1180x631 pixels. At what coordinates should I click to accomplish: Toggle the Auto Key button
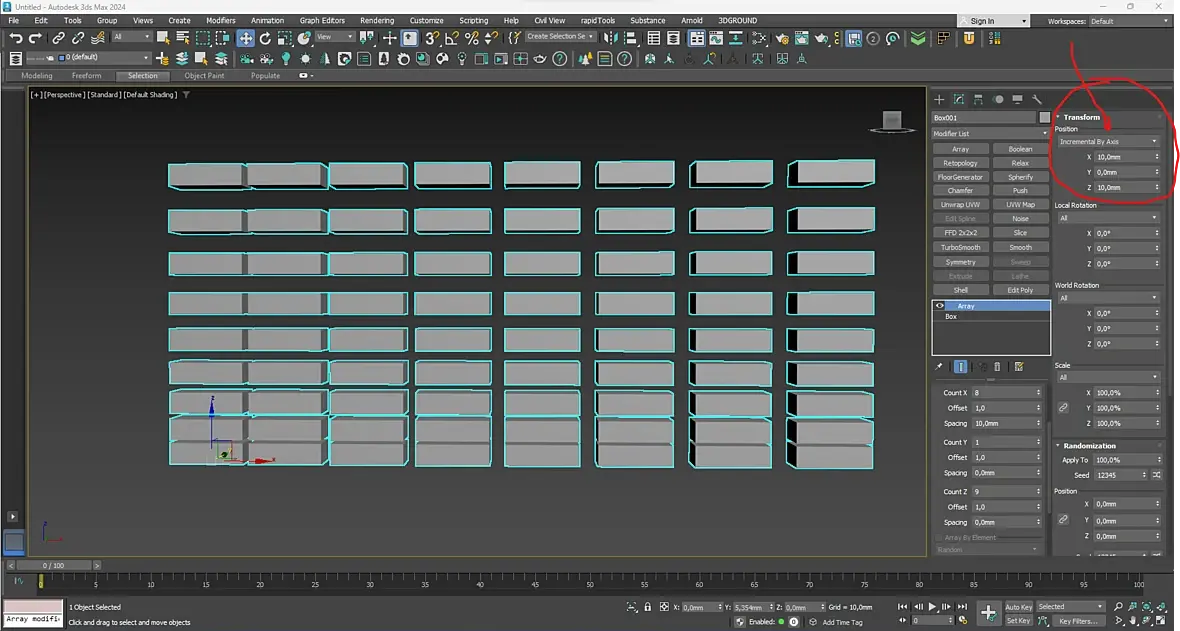click(1018, 607)
